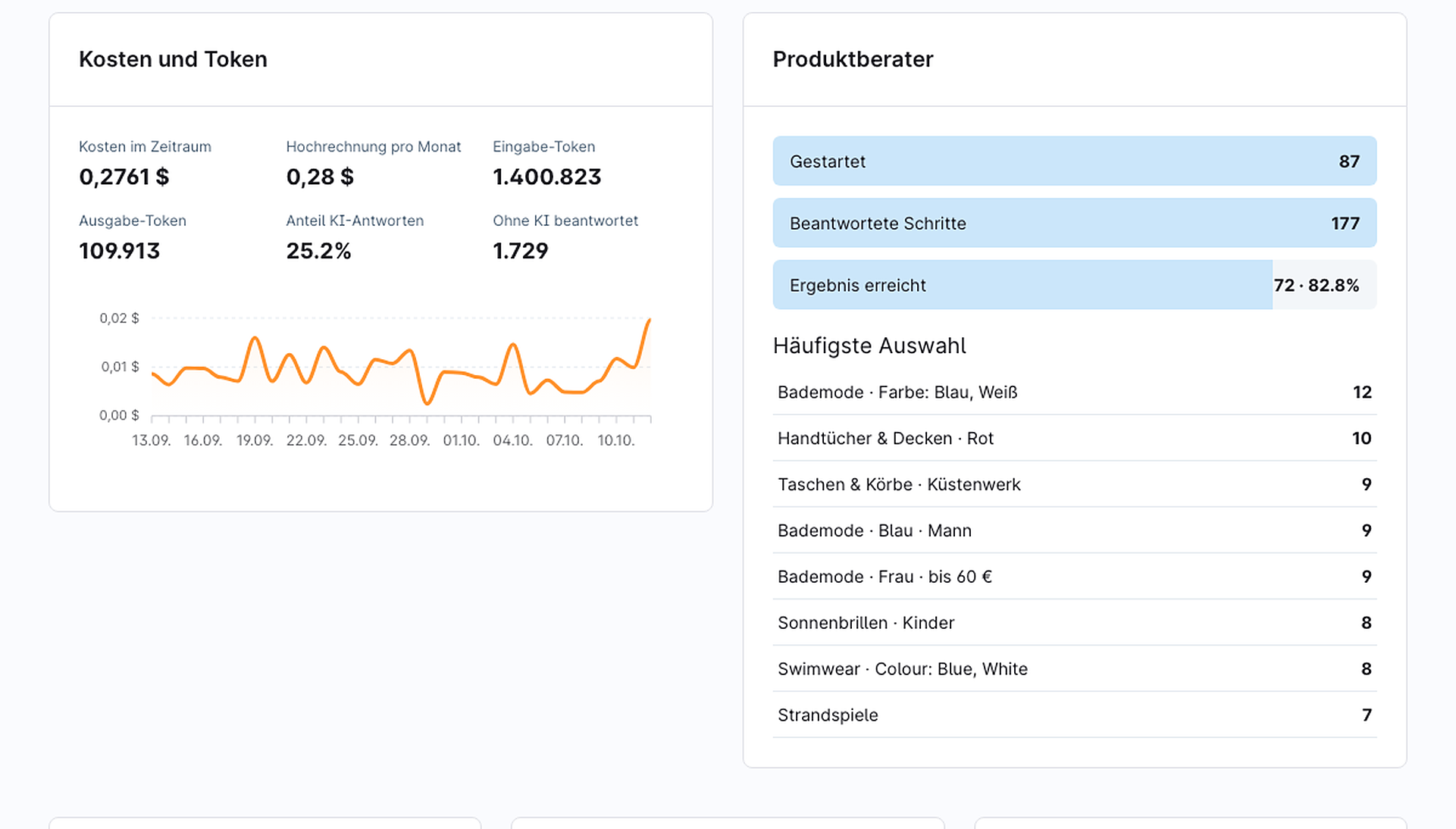Click the Kosten und Token heading

(173, 59)
